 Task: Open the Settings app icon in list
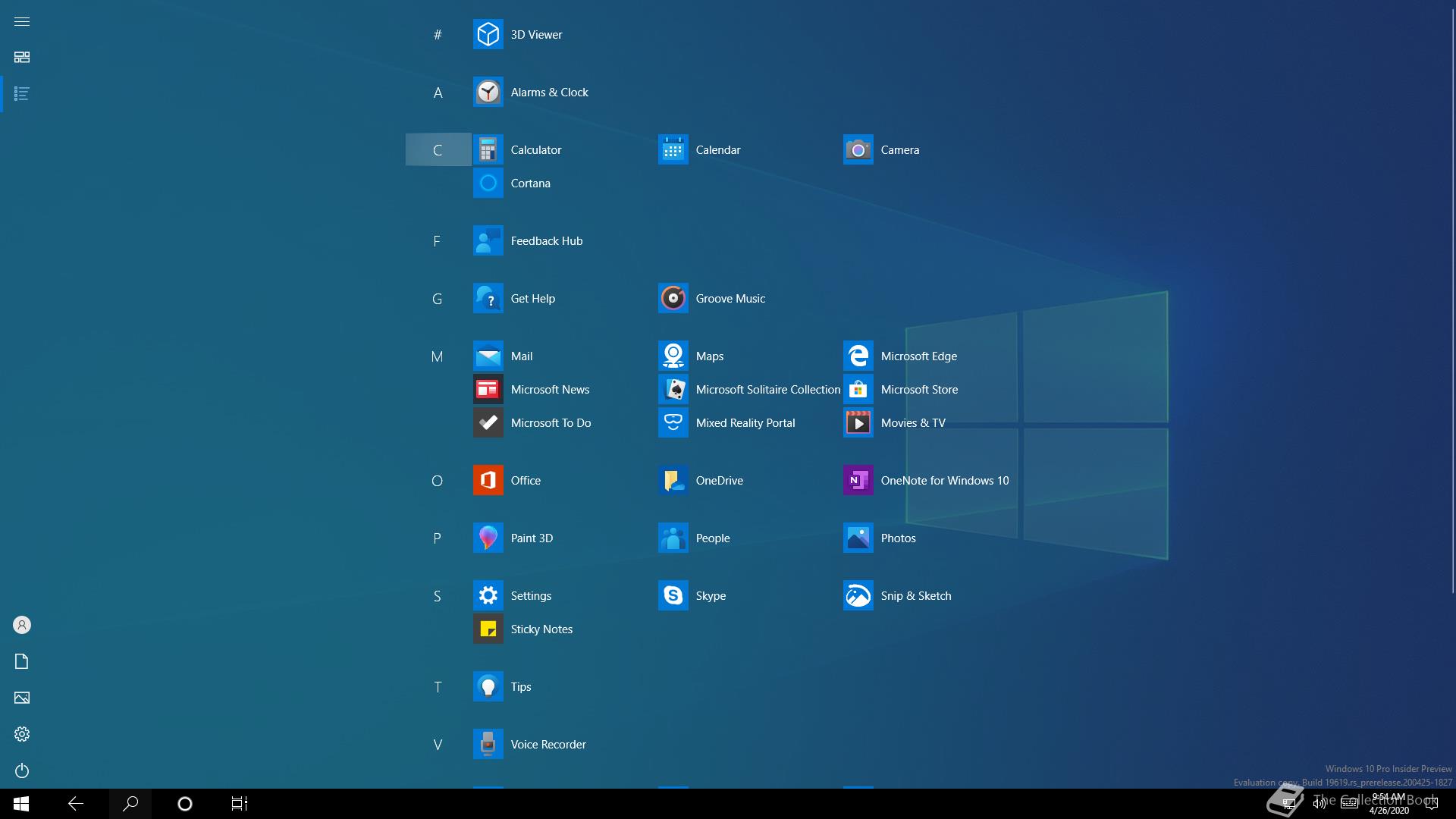(x=488, y=595)
